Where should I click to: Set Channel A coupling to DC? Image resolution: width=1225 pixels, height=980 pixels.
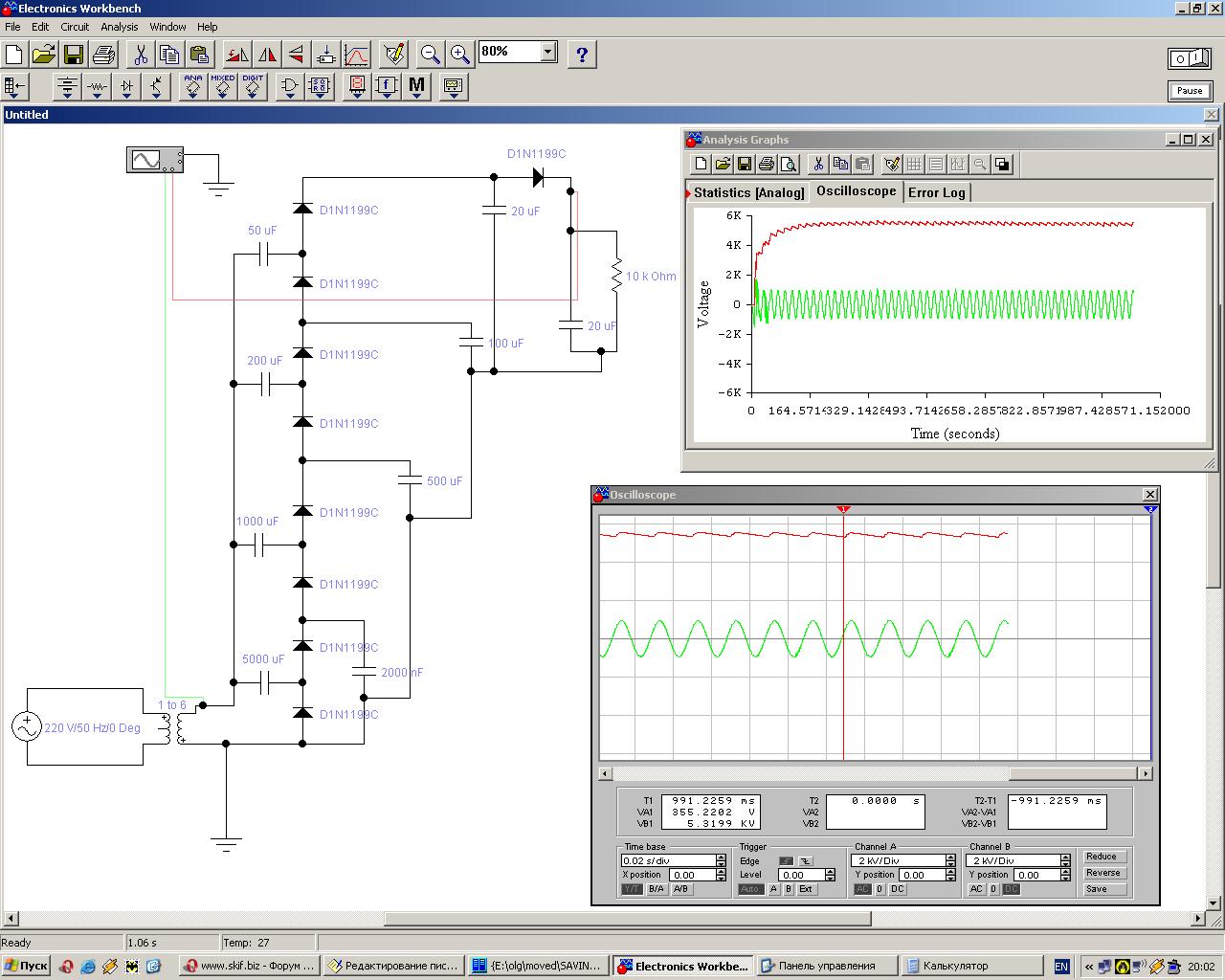tap(898, 889)
